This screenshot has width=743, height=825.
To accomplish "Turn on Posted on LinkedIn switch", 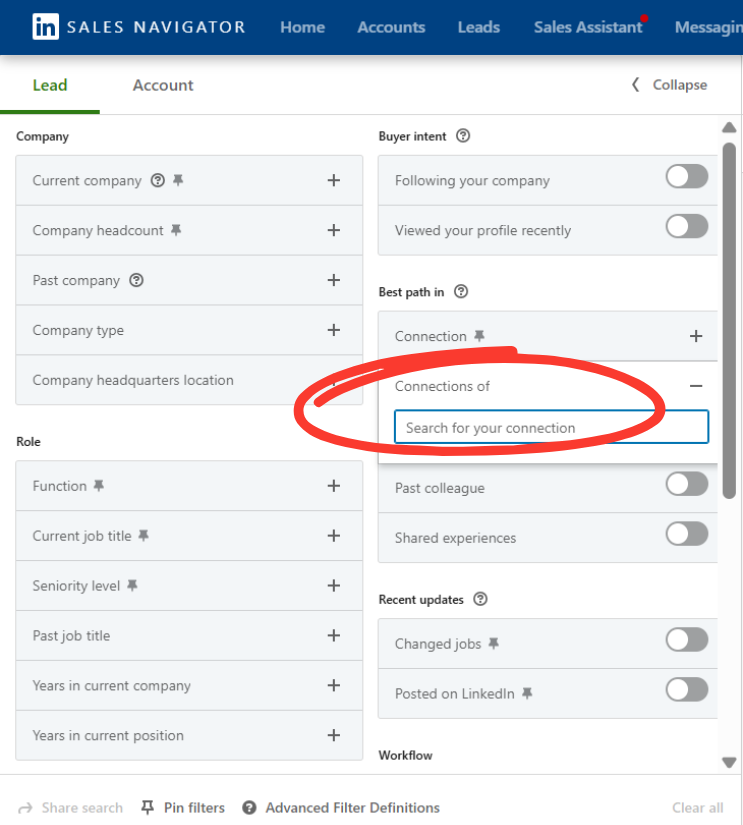I will pos(687,689).
